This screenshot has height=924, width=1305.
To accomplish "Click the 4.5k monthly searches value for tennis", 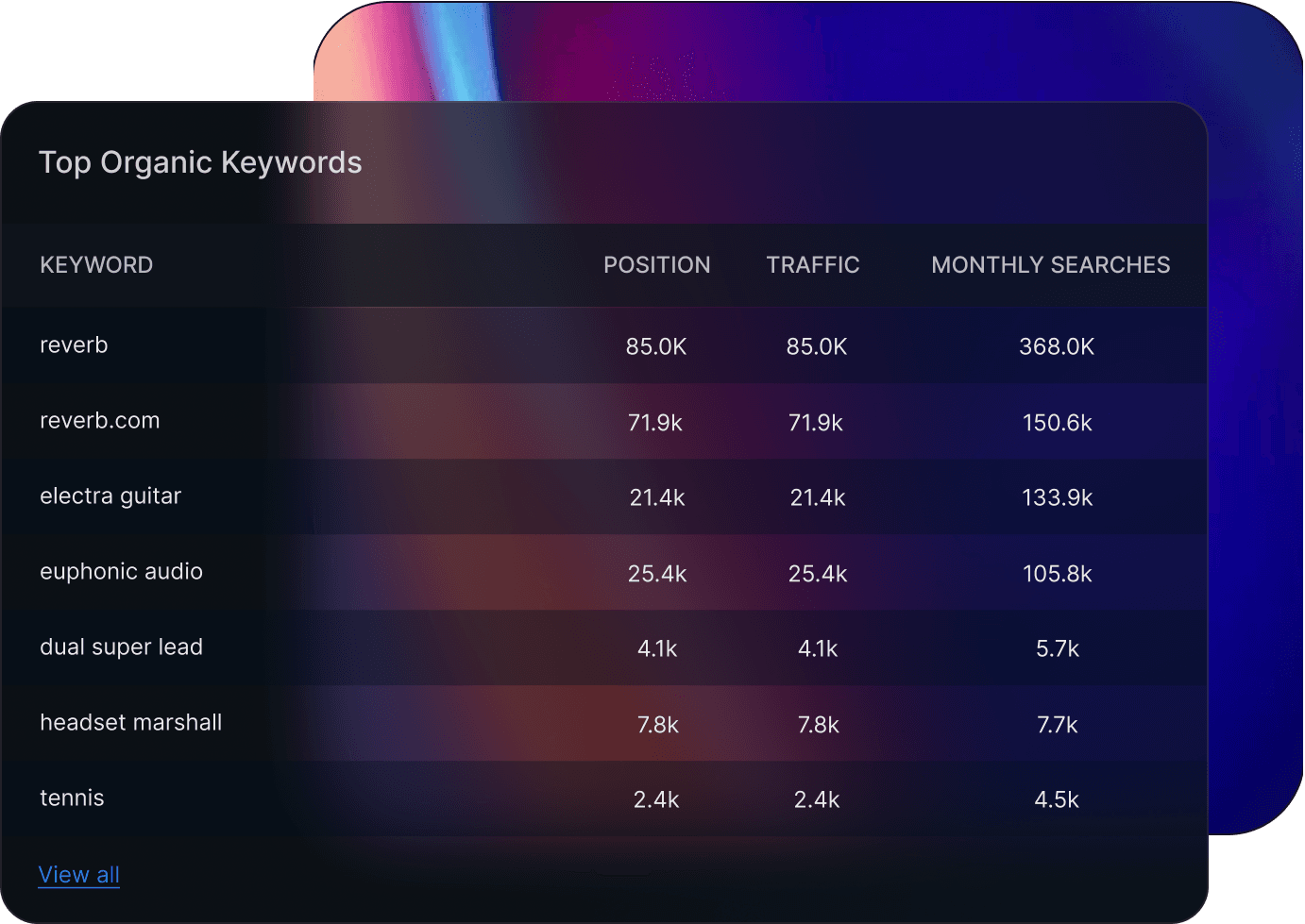I will pos(1058,799).
